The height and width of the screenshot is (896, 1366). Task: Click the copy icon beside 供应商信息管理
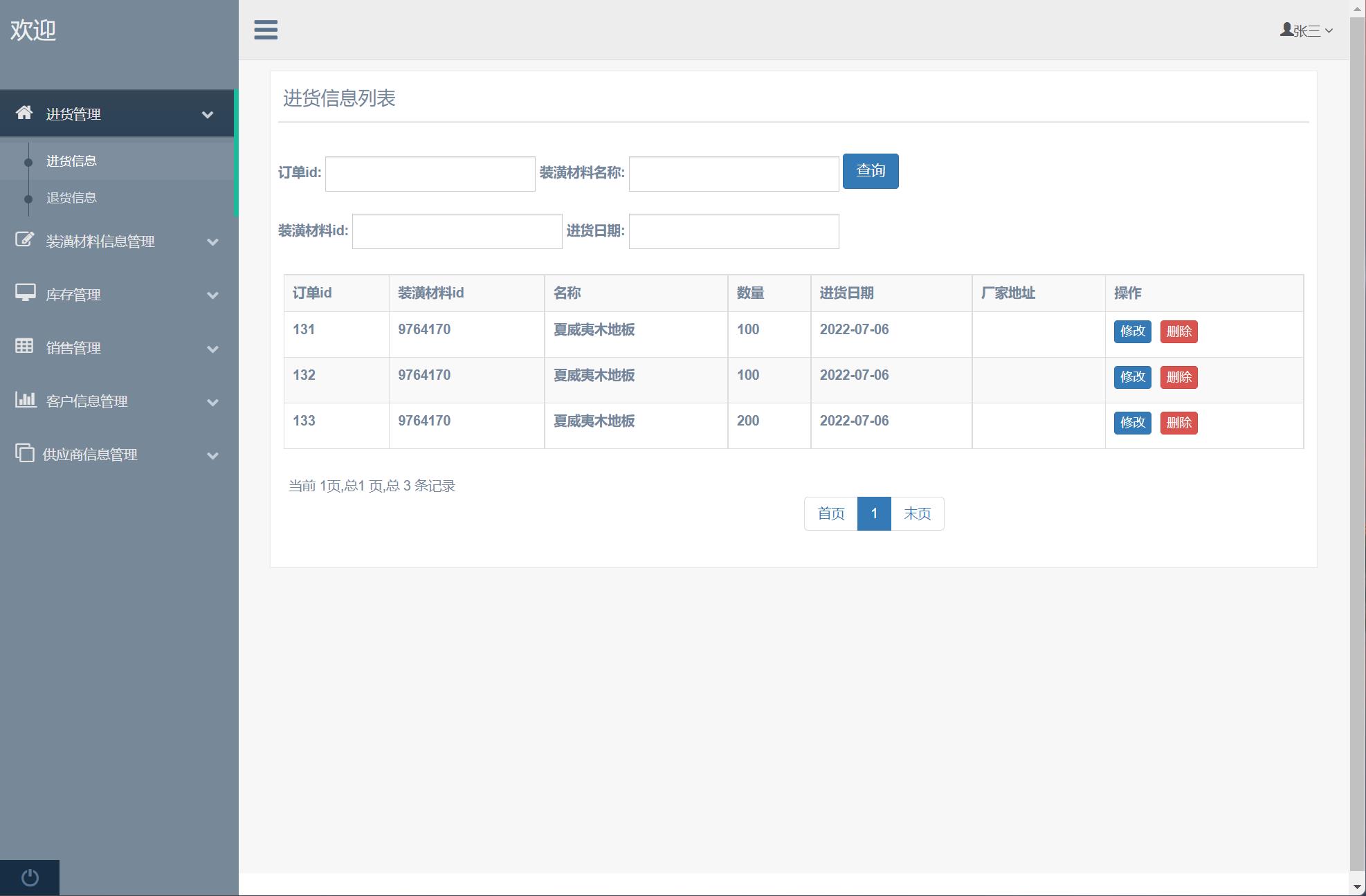(x=24, y=453)
